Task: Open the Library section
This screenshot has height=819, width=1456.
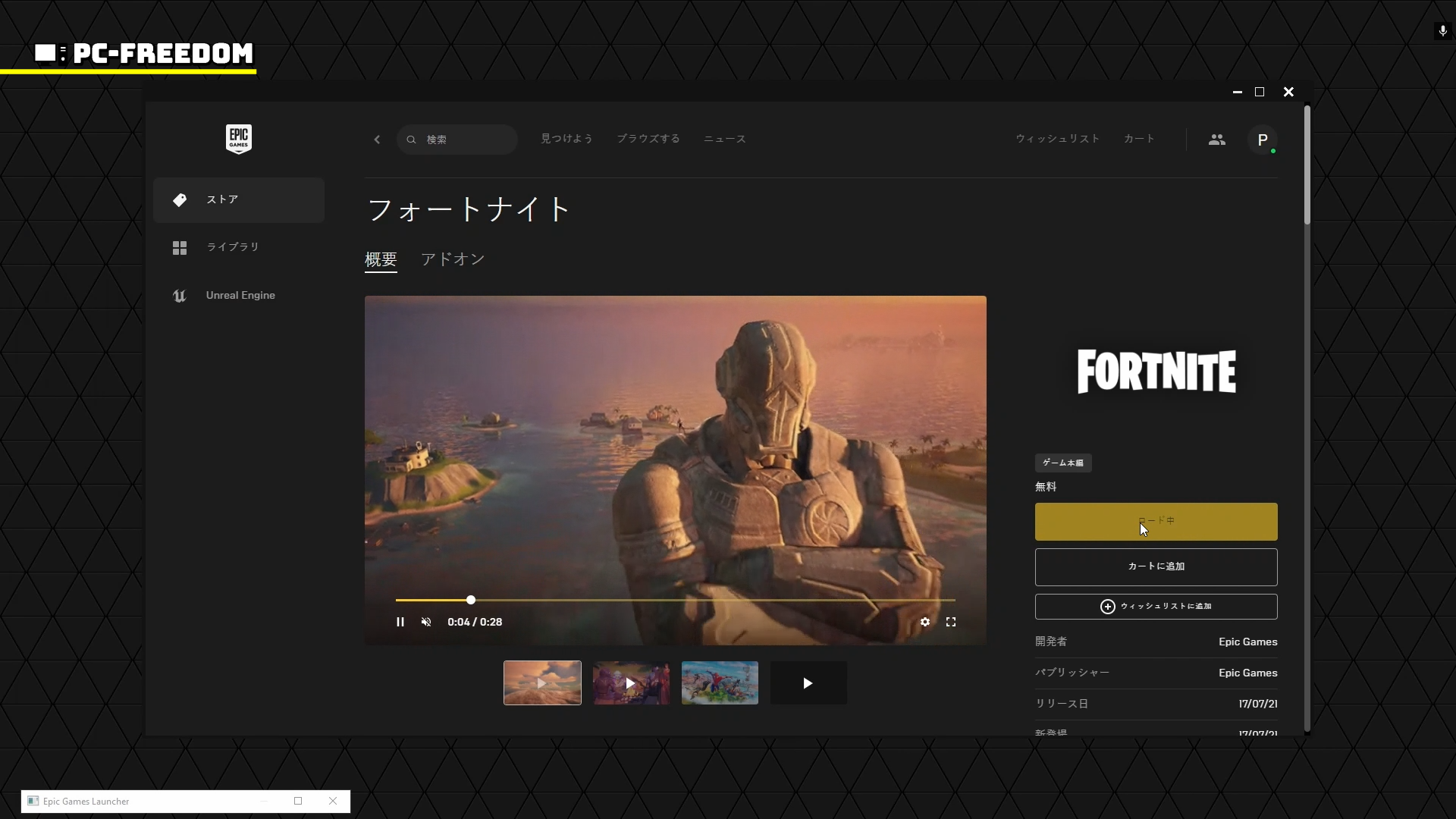Action: [x=233, y=247]
